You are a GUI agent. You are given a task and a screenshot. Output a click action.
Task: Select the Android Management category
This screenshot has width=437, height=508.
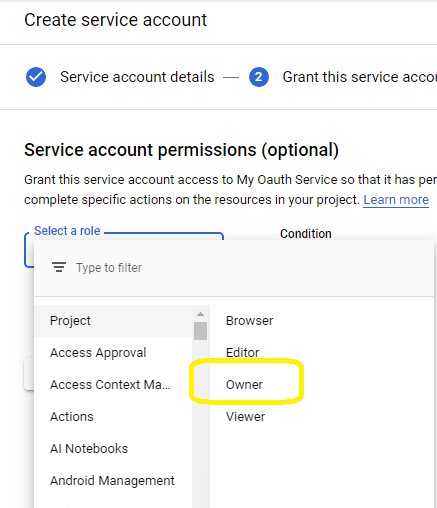[113, 481]
